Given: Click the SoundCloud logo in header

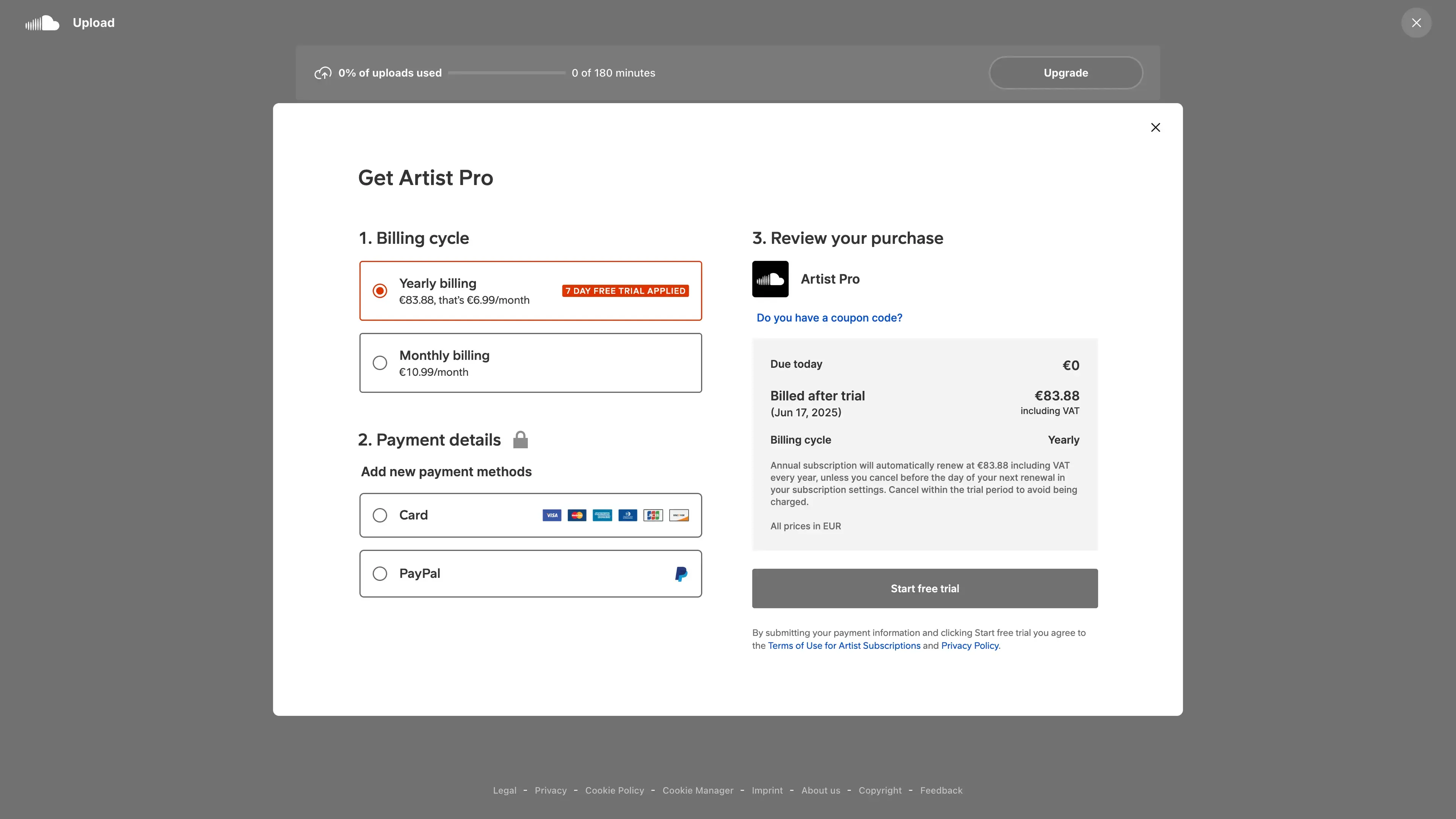Looking at the screenshot, I should click(x=42, y=23).
